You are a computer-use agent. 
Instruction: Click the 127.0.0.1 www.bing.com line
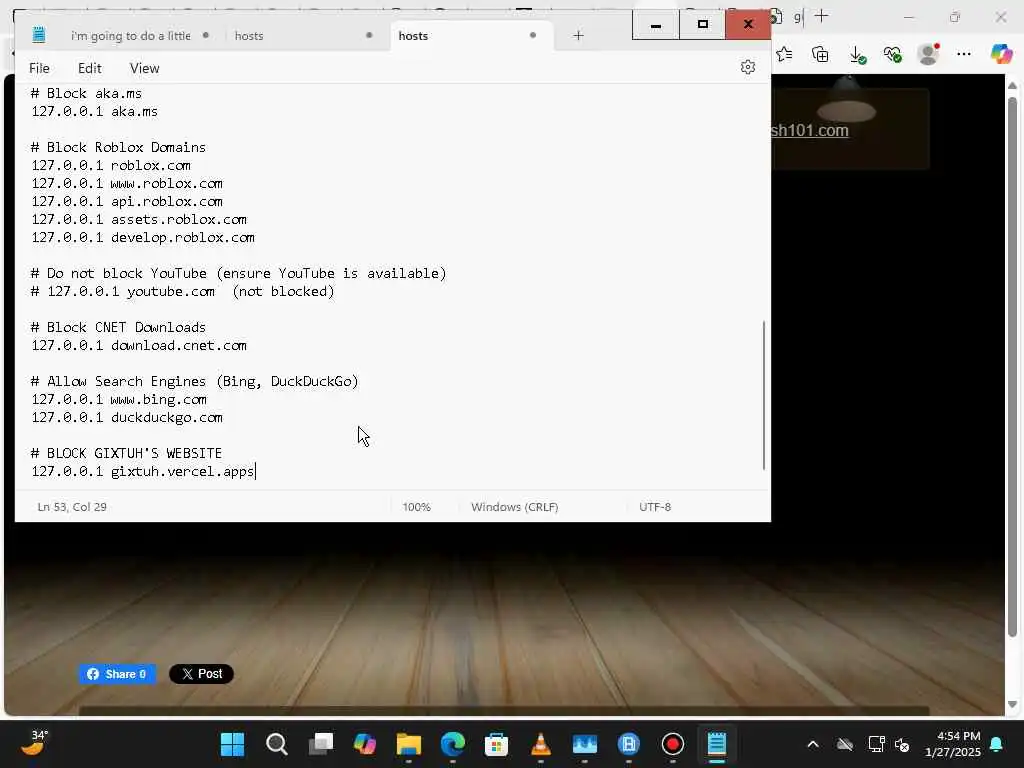point(120,399)
